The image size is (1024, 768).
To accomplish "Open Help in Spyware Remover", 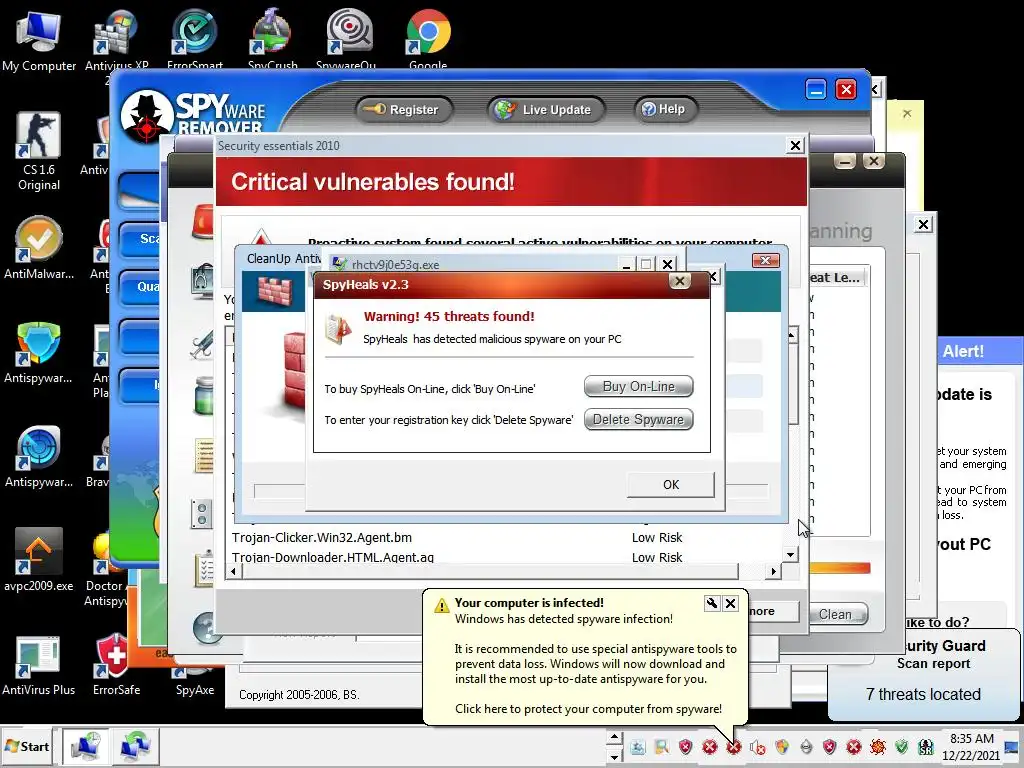I will point(665,109).
